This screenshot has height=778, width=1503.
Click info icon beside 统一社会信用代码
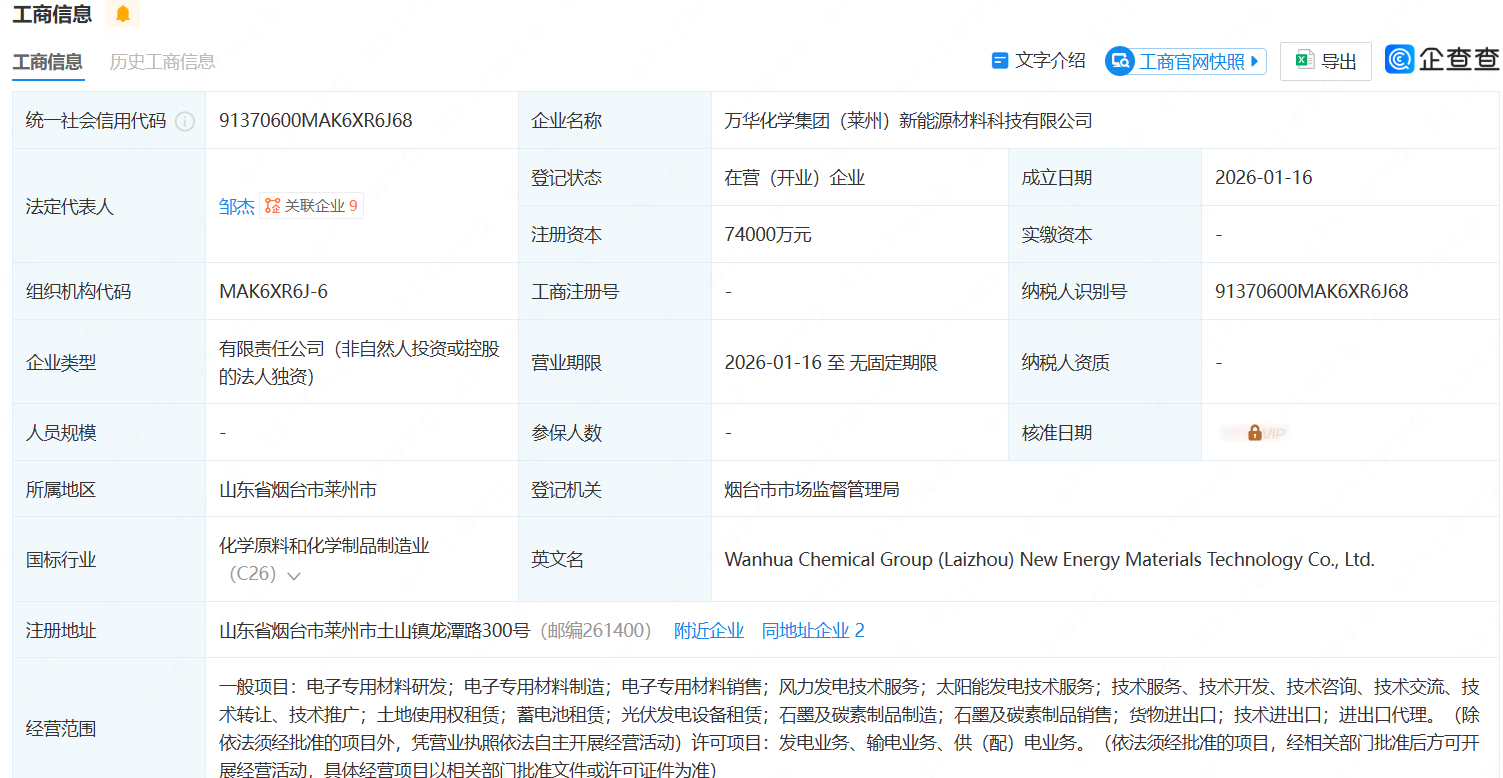185,121
